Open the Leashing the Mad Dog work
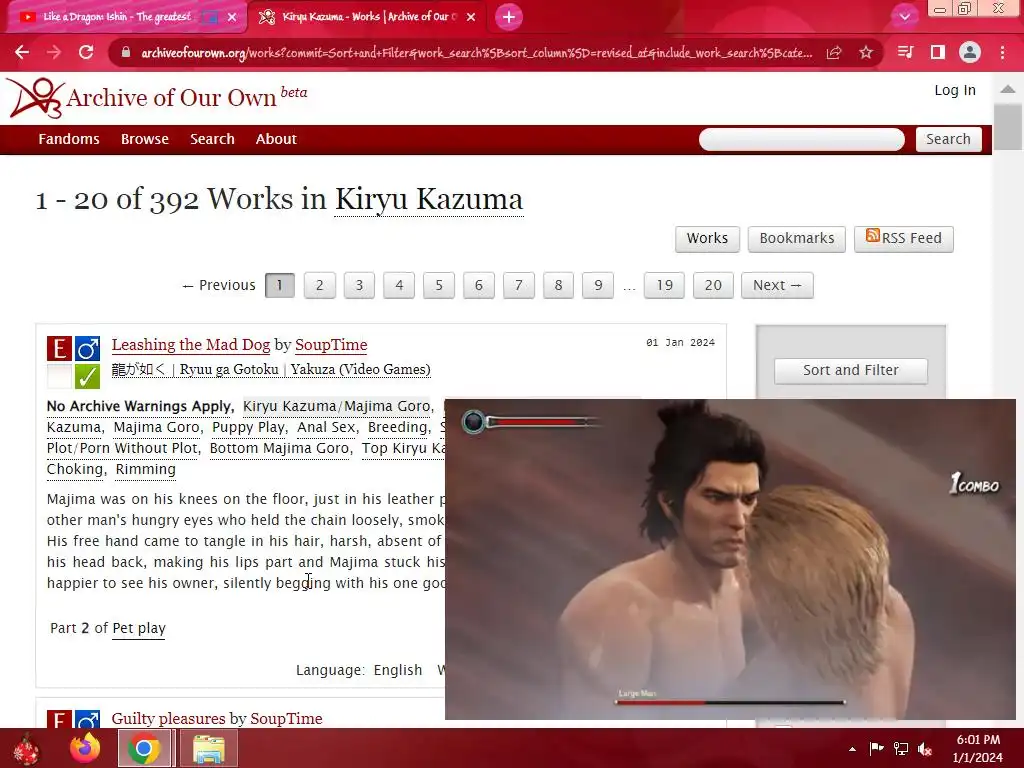1024x768 pixels. [x=191, y=345]
